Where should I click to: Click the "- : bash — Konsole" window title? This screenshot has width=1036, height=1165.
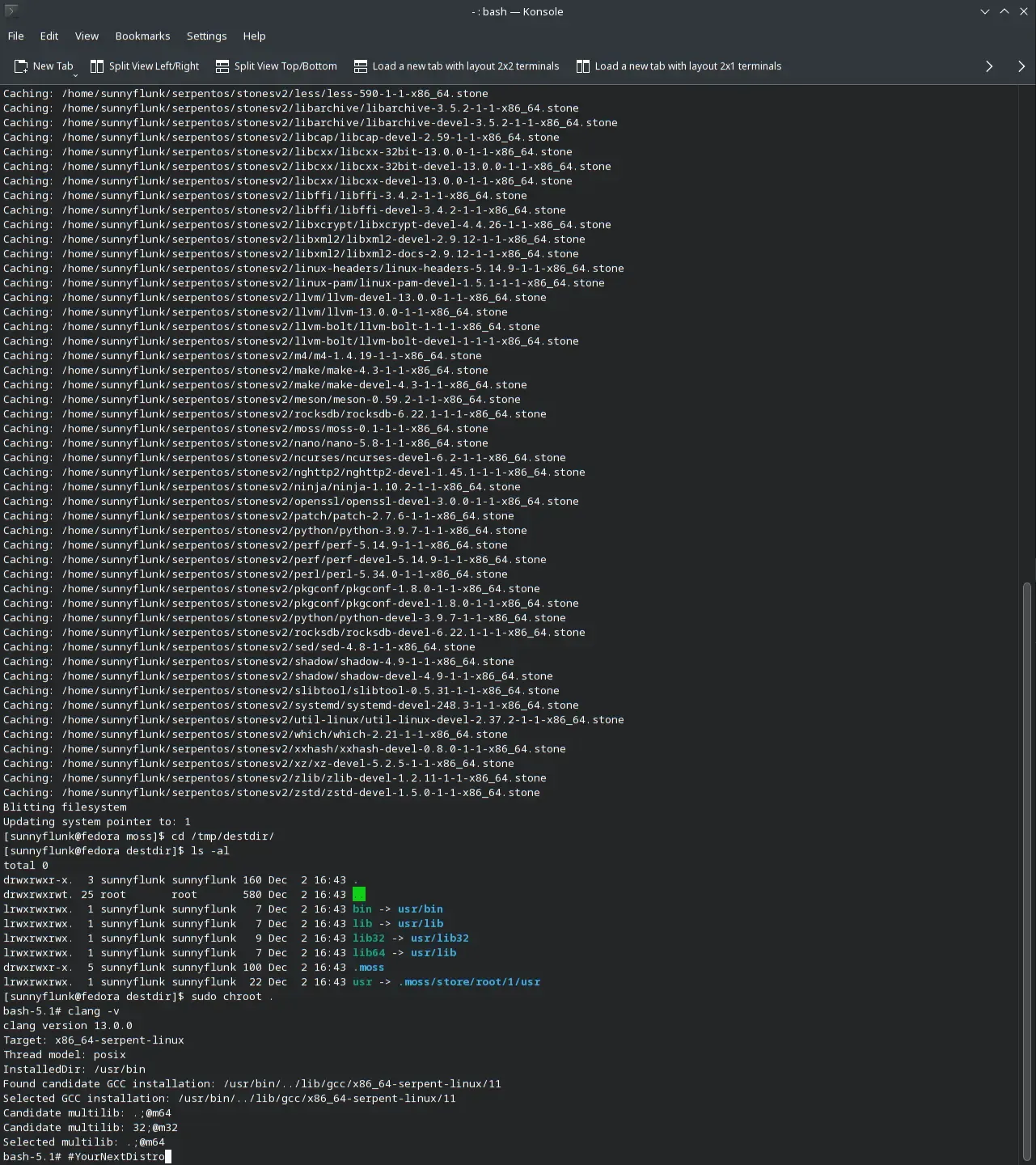(518, 11)
